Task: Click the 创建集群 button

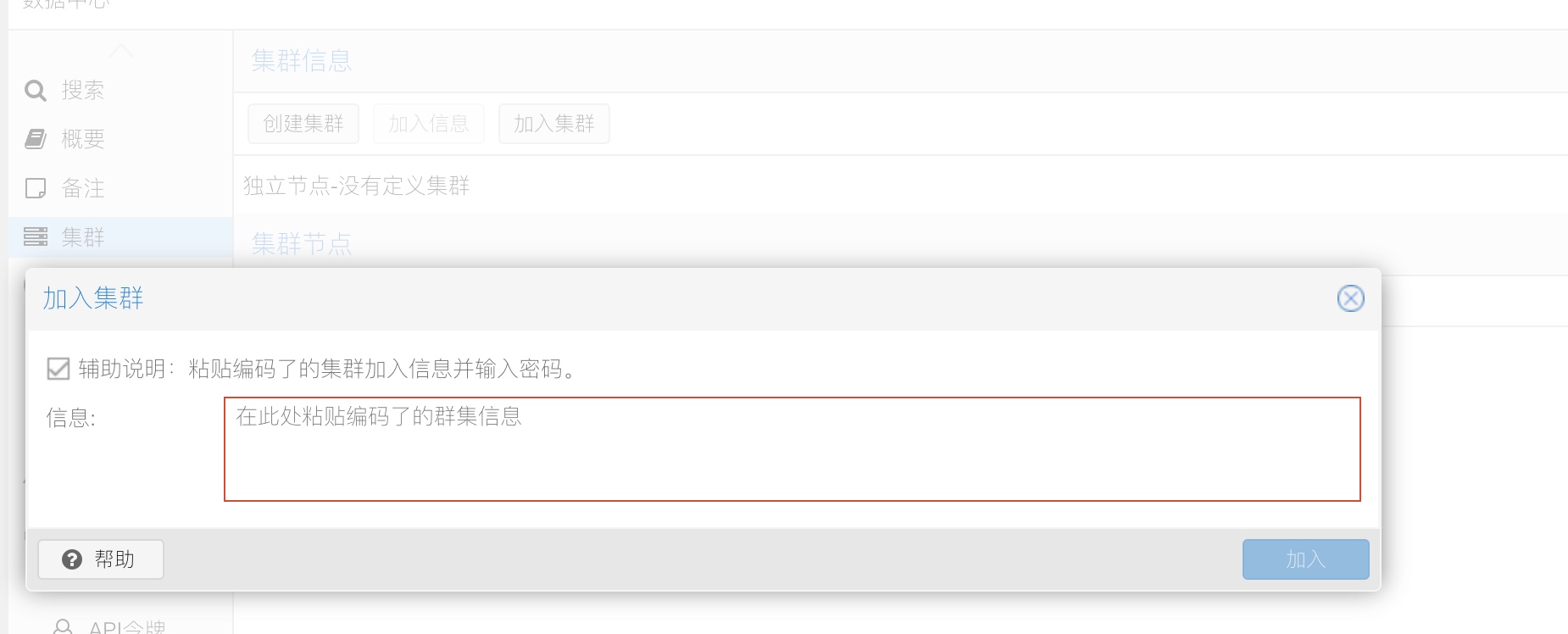Action: pos(303,124)
